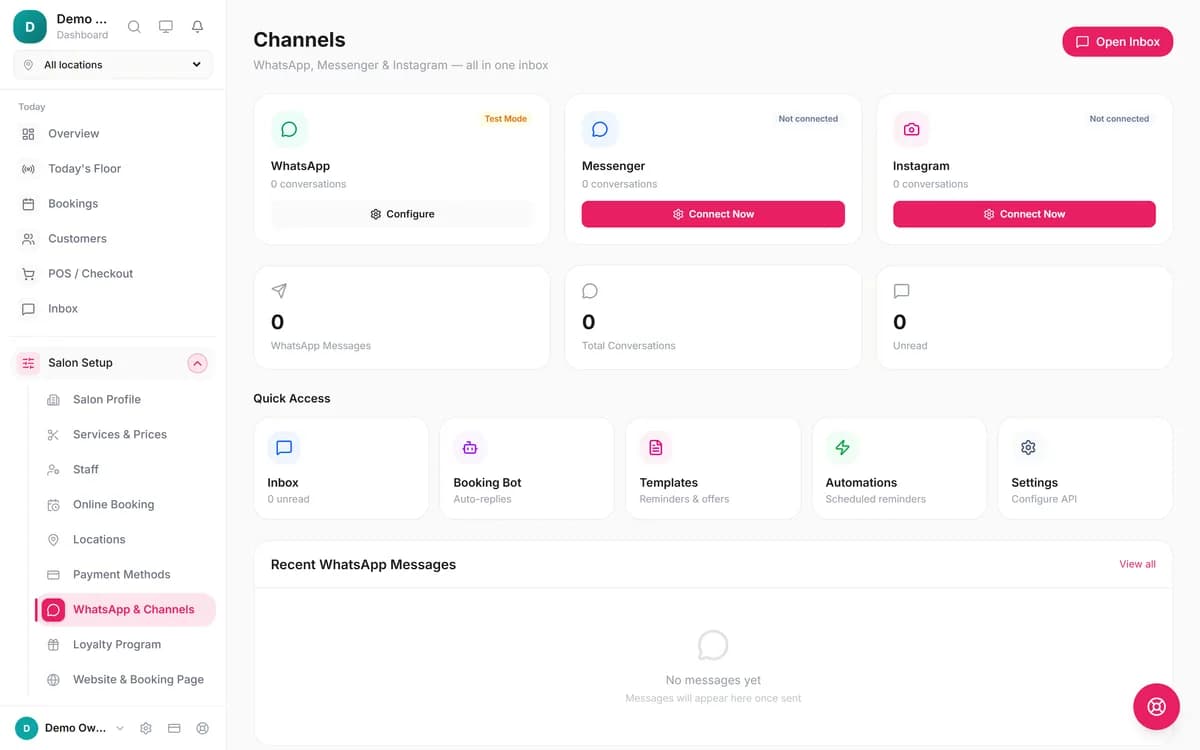Click Connect Now for Instagram
The width and height of the screenshot is (1200, 750).
tap(1024, 214)
